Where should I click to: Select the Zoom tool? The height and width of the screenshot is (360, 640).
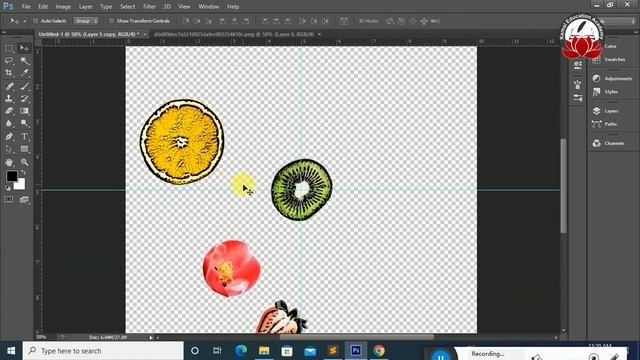click(24, 162)
